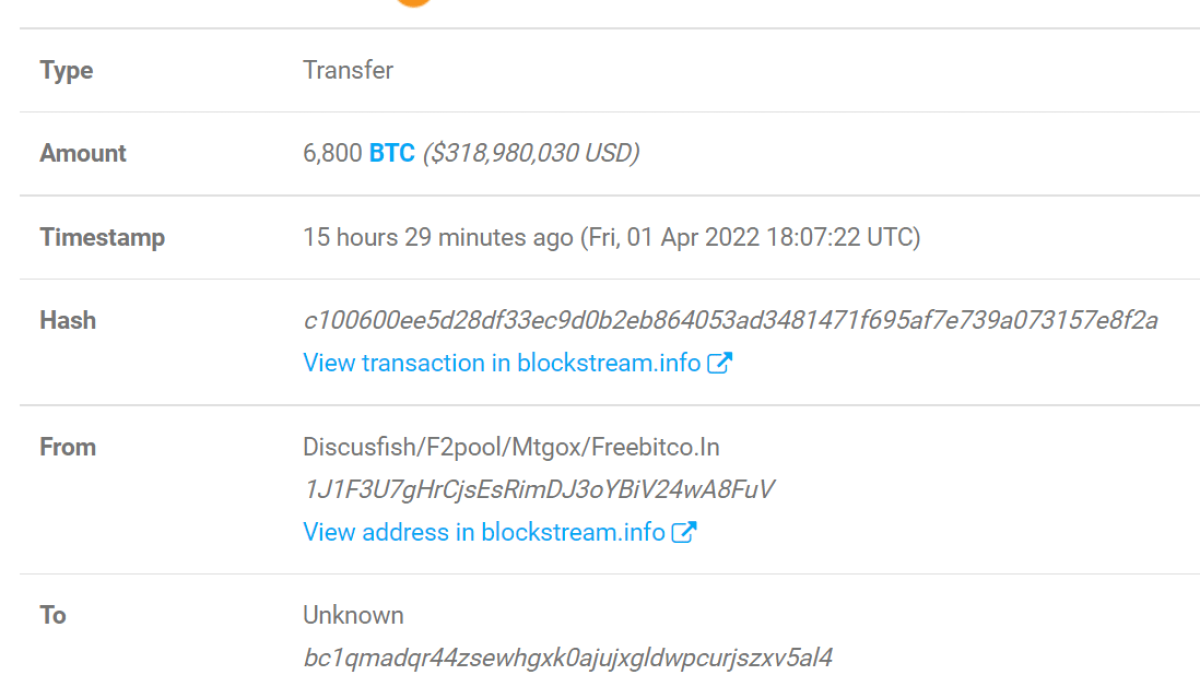Click the orange circle icon at top
The image size is (1200, 675).
coord(413,2)
